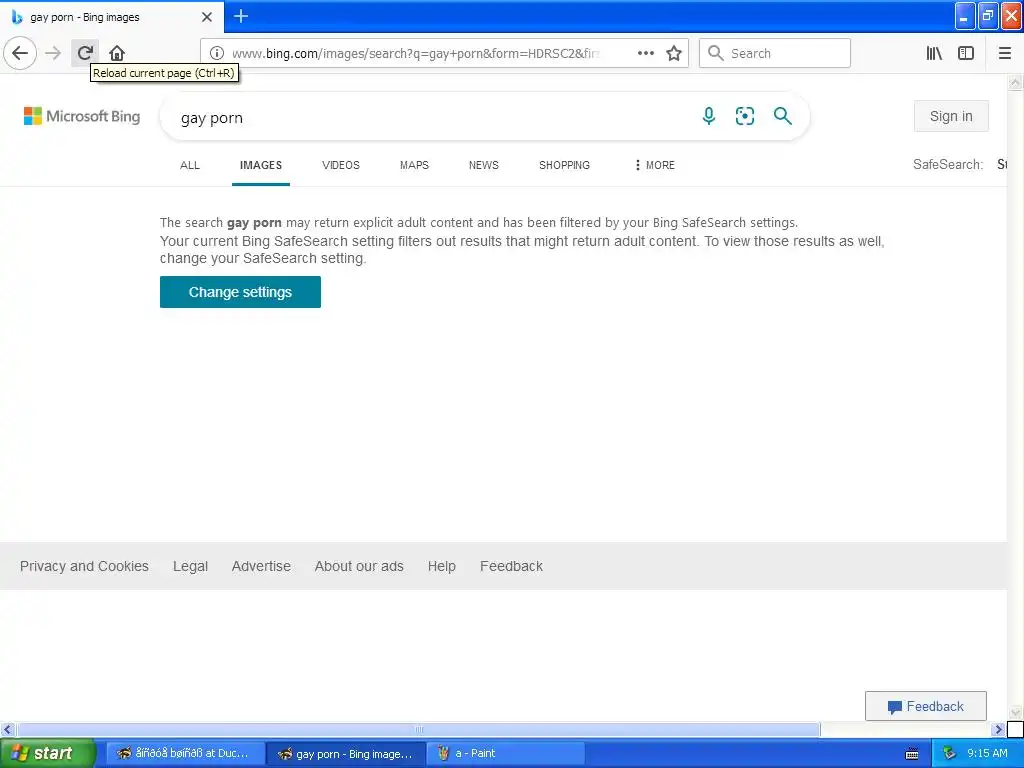Click the Firefox Search field
The image size is (1024, 768).
pos(775,54)
